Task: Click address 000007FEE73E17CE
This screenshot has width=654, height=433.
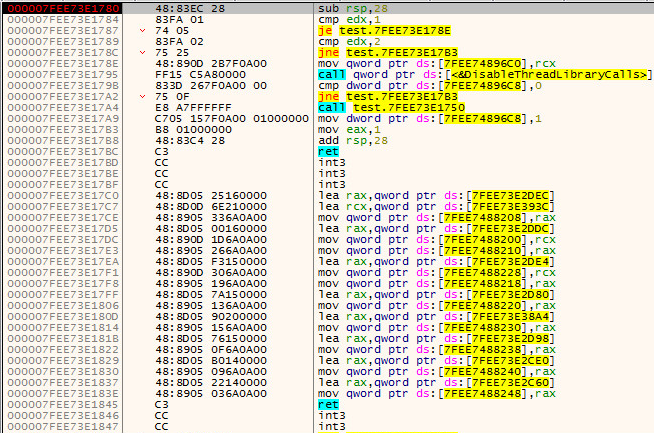Action: pos(63,218)
